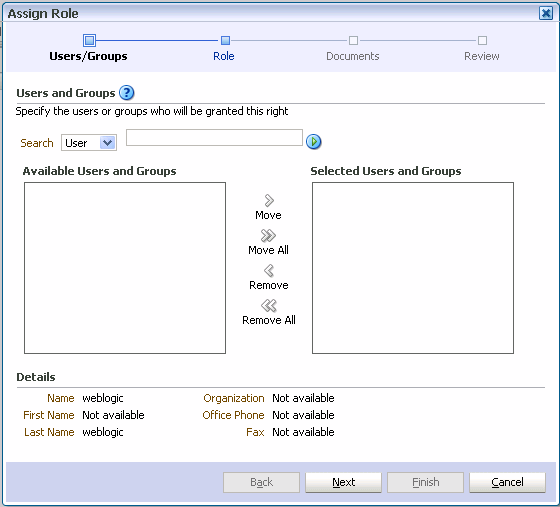Select the Documents step marker

(354, 40)
